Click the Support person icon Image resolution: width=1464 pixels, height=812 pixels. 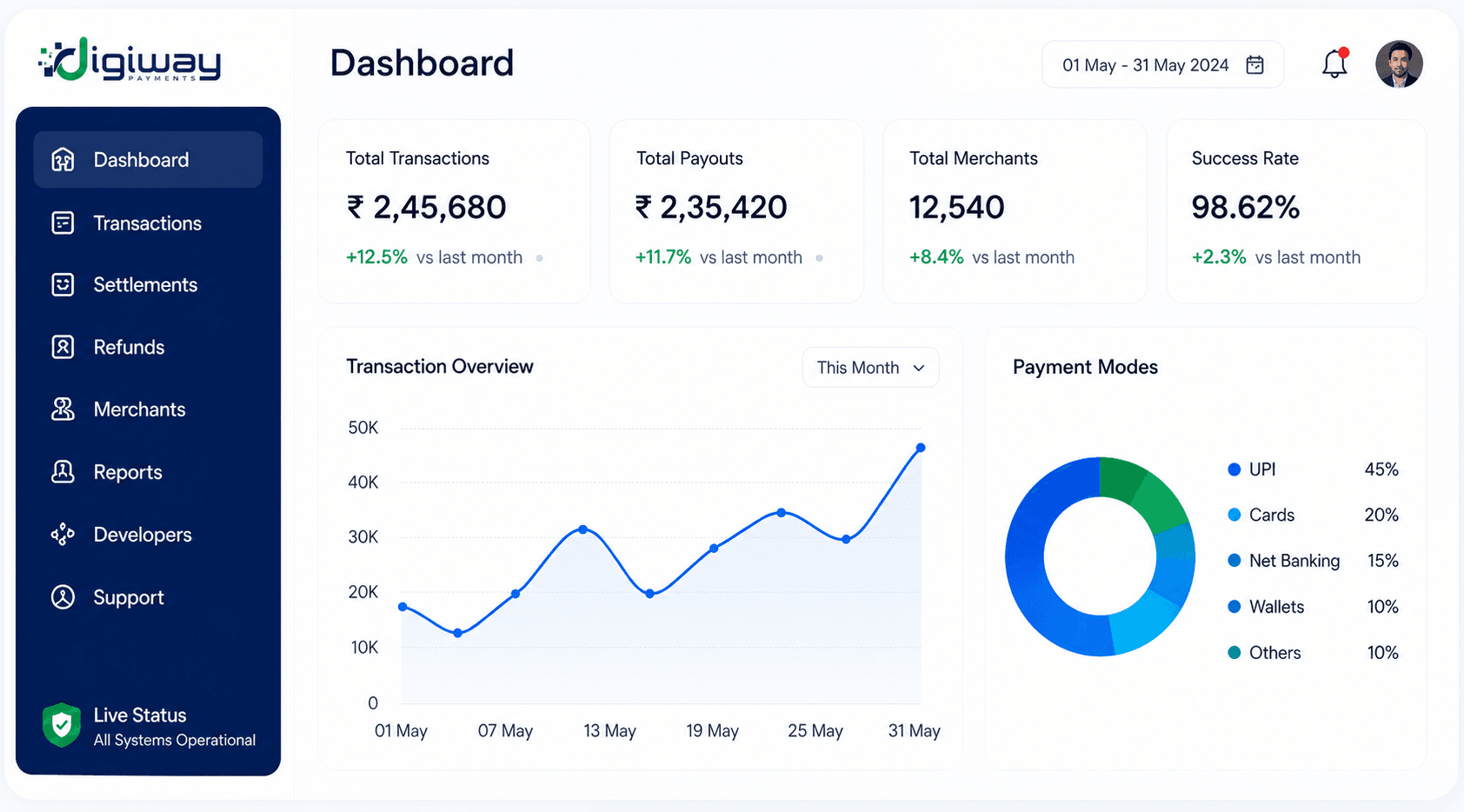(x=63, y=597)
